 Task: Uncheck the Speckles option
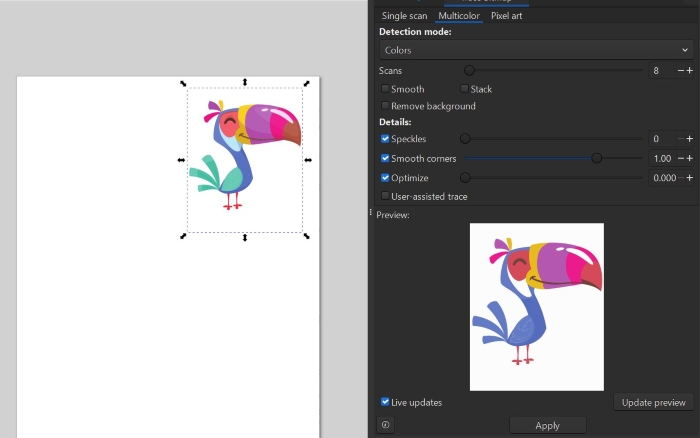pos(386,139)
